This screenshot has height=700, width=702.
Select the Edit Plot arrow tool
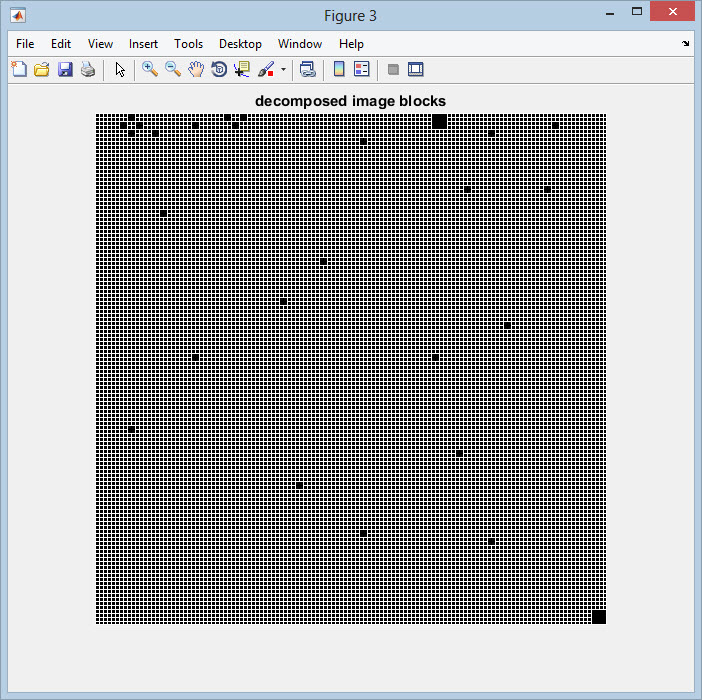[120, 69]
